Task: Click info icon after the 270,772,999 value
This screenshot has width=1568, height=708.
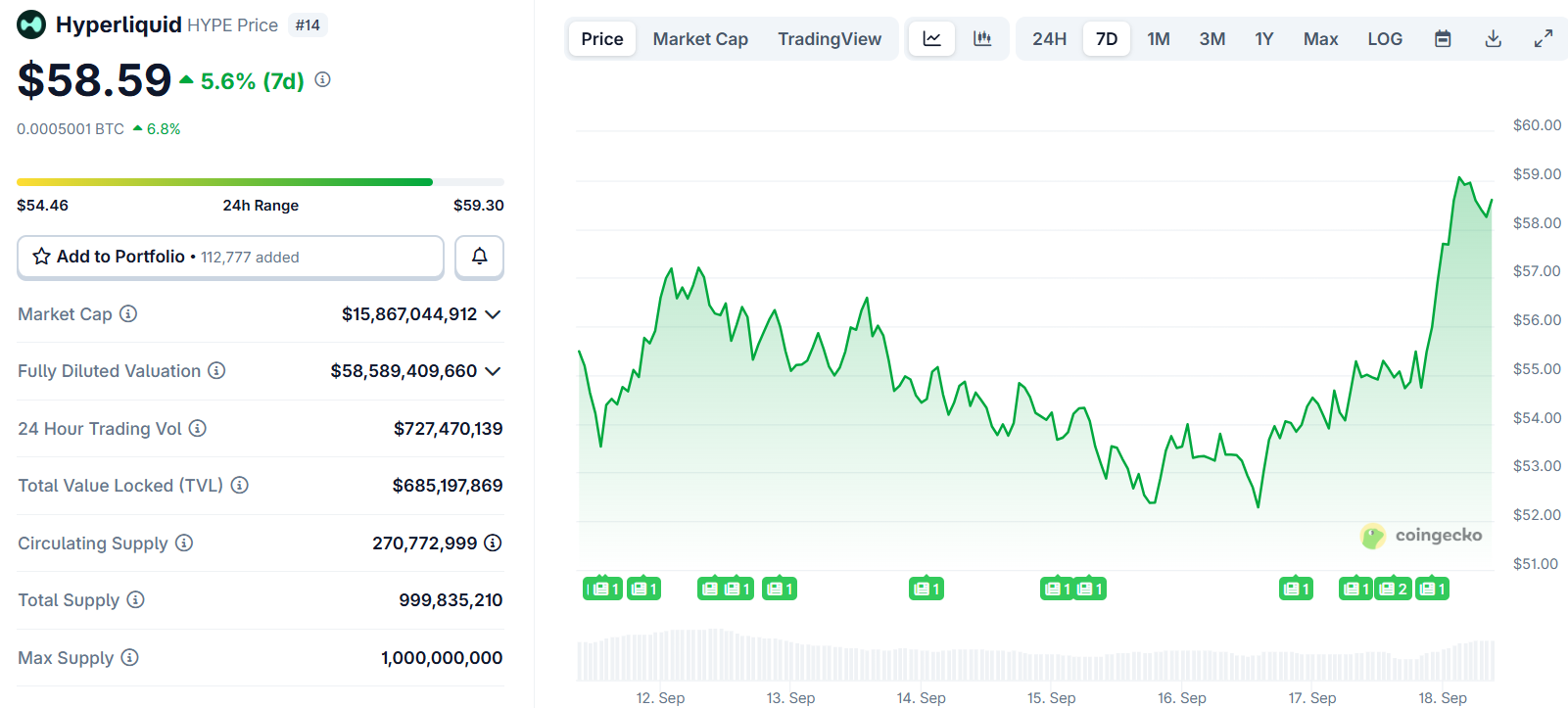Action: (x=493, y=543)
